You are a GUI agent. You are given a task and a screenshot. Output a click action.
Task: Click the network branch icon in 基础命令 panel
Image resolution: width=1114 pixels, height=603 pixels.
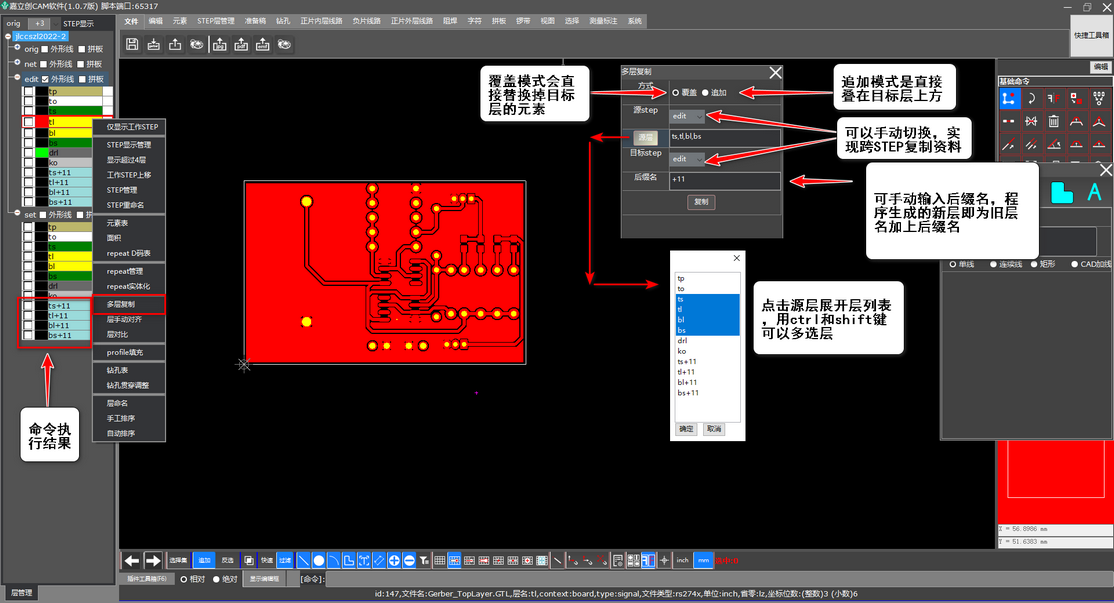(1099, 99)
